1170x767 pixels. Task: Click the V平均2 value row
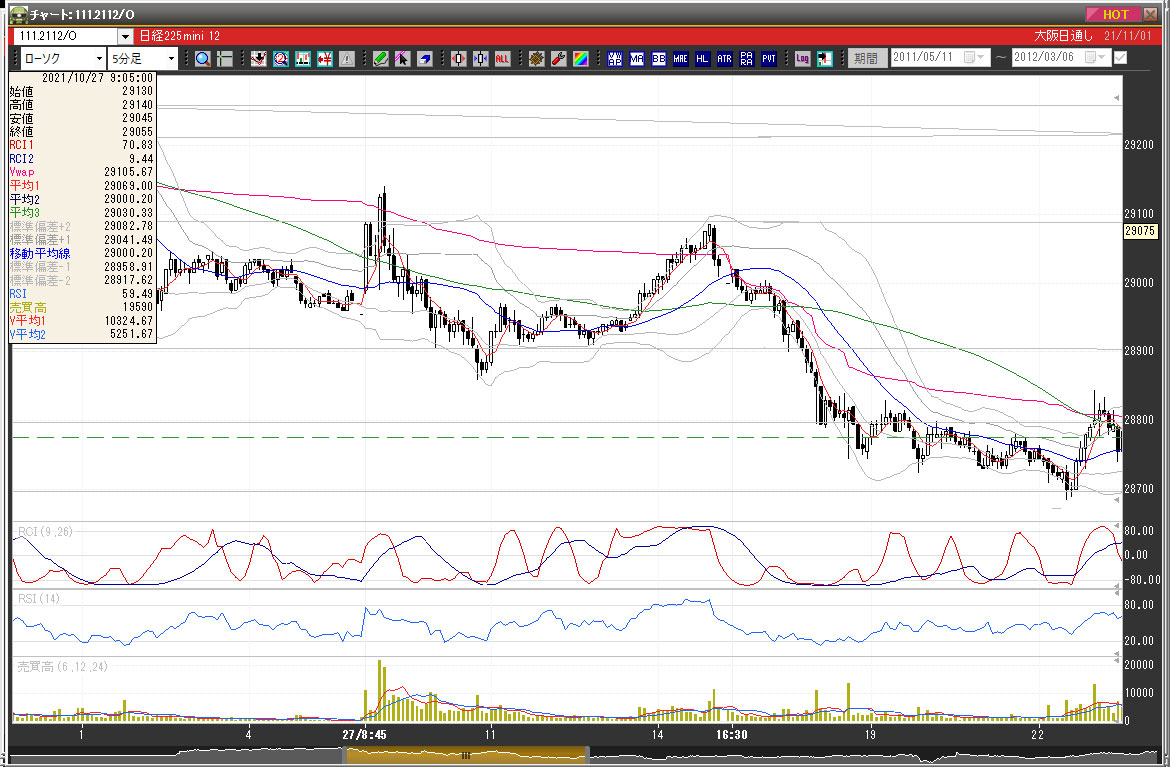point(81,334)
